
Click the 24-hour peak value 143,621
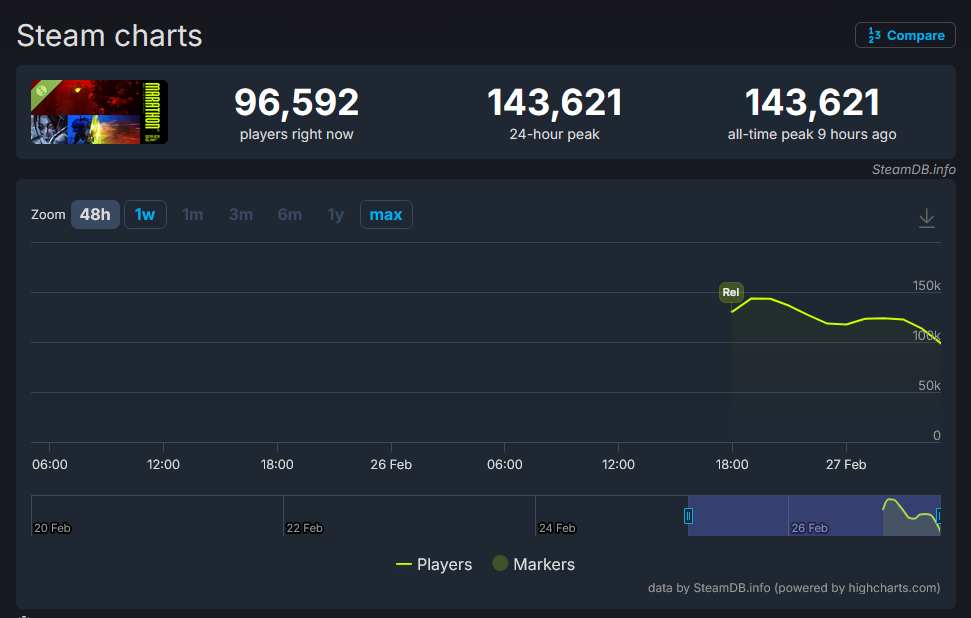click(x=554, y=102)
